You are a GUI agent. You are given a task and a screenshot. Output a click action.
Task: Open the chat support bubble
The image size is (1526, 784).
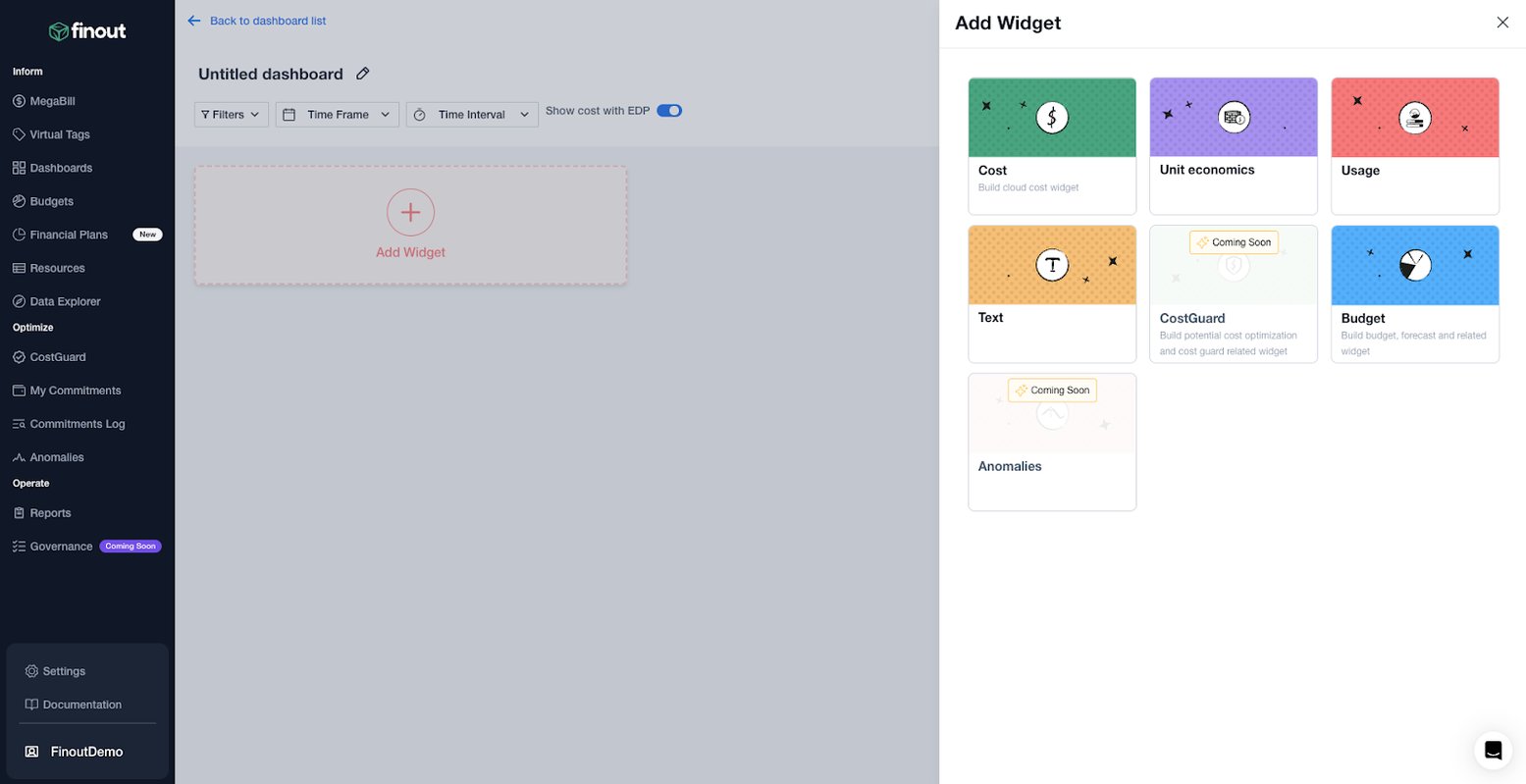click(1493, 751)
